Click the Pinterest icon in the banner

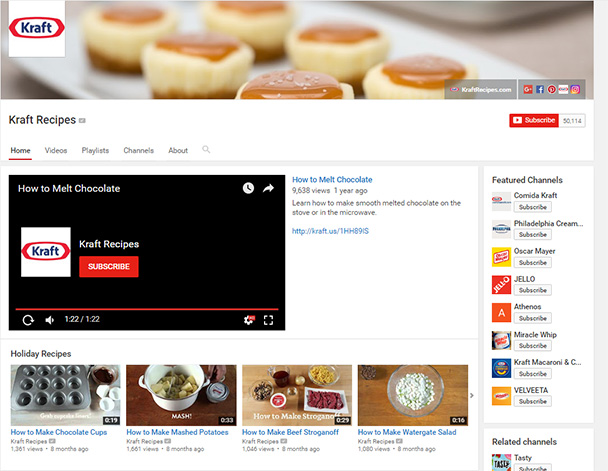click(552, 90)
